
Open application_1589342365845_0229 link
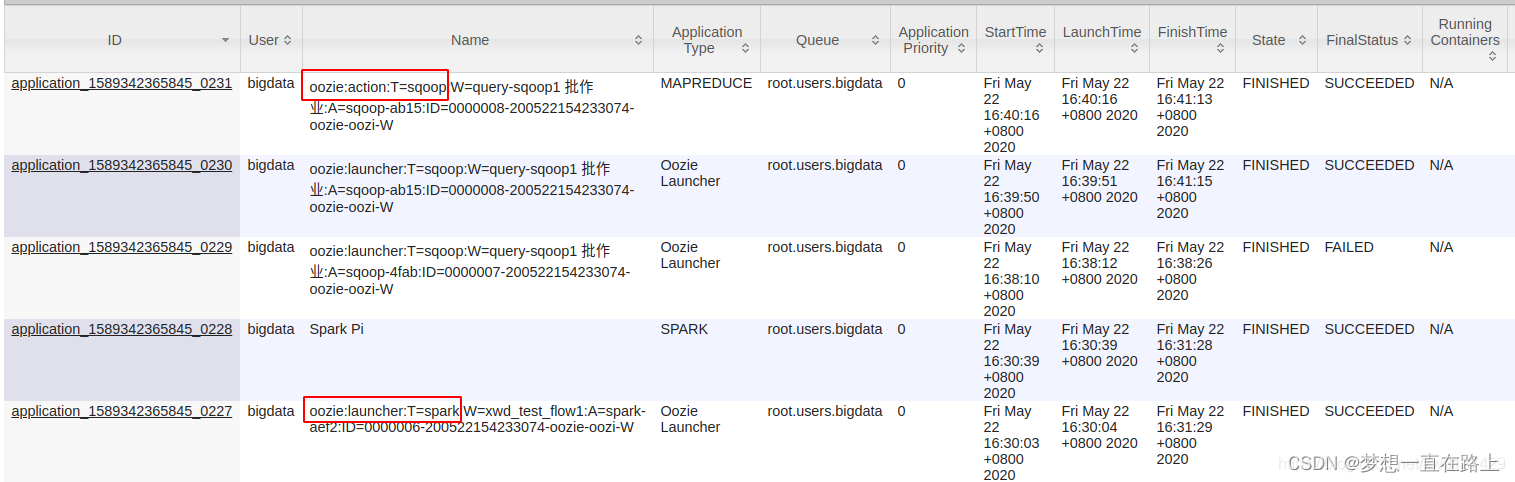(x=121, y=247)
